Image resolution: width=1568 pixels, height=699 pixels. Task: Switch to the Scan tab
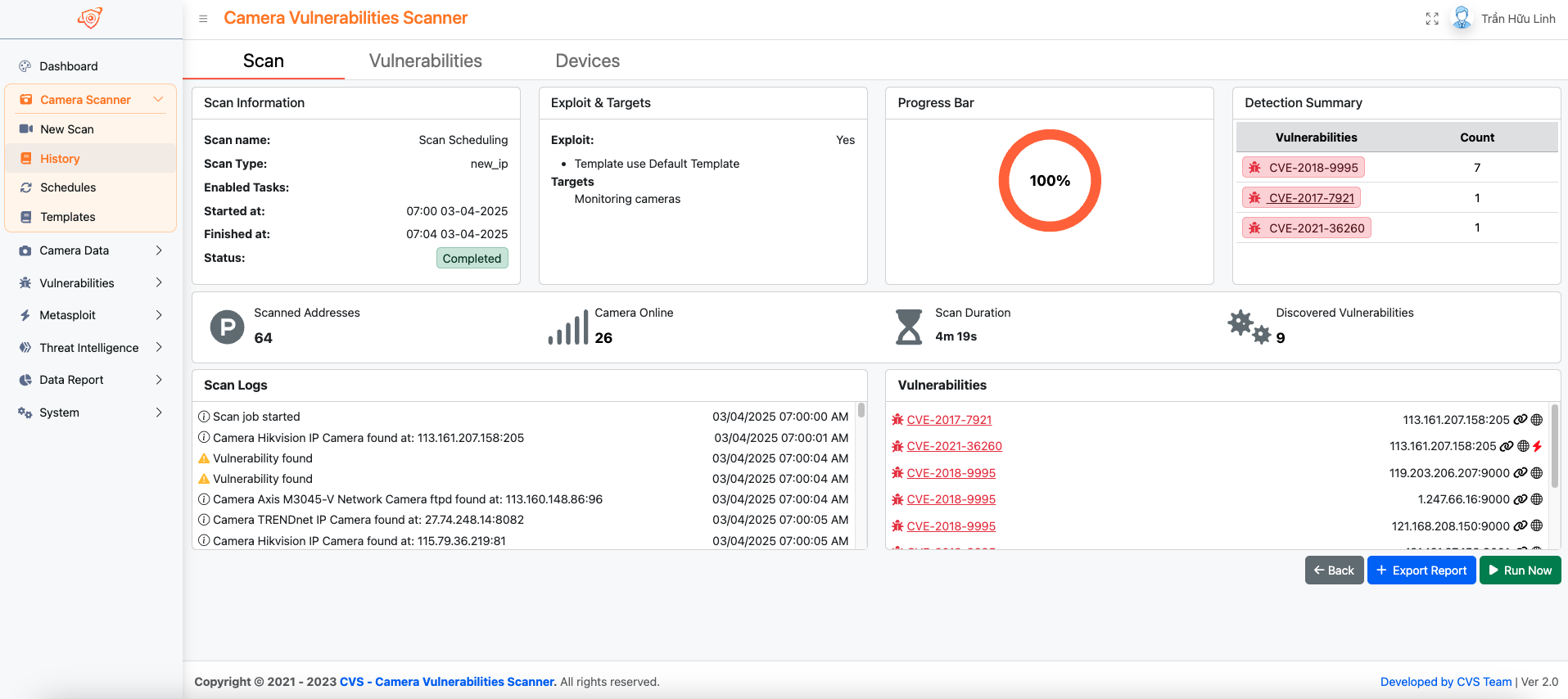pyautogui.click(x=264, y=61)
